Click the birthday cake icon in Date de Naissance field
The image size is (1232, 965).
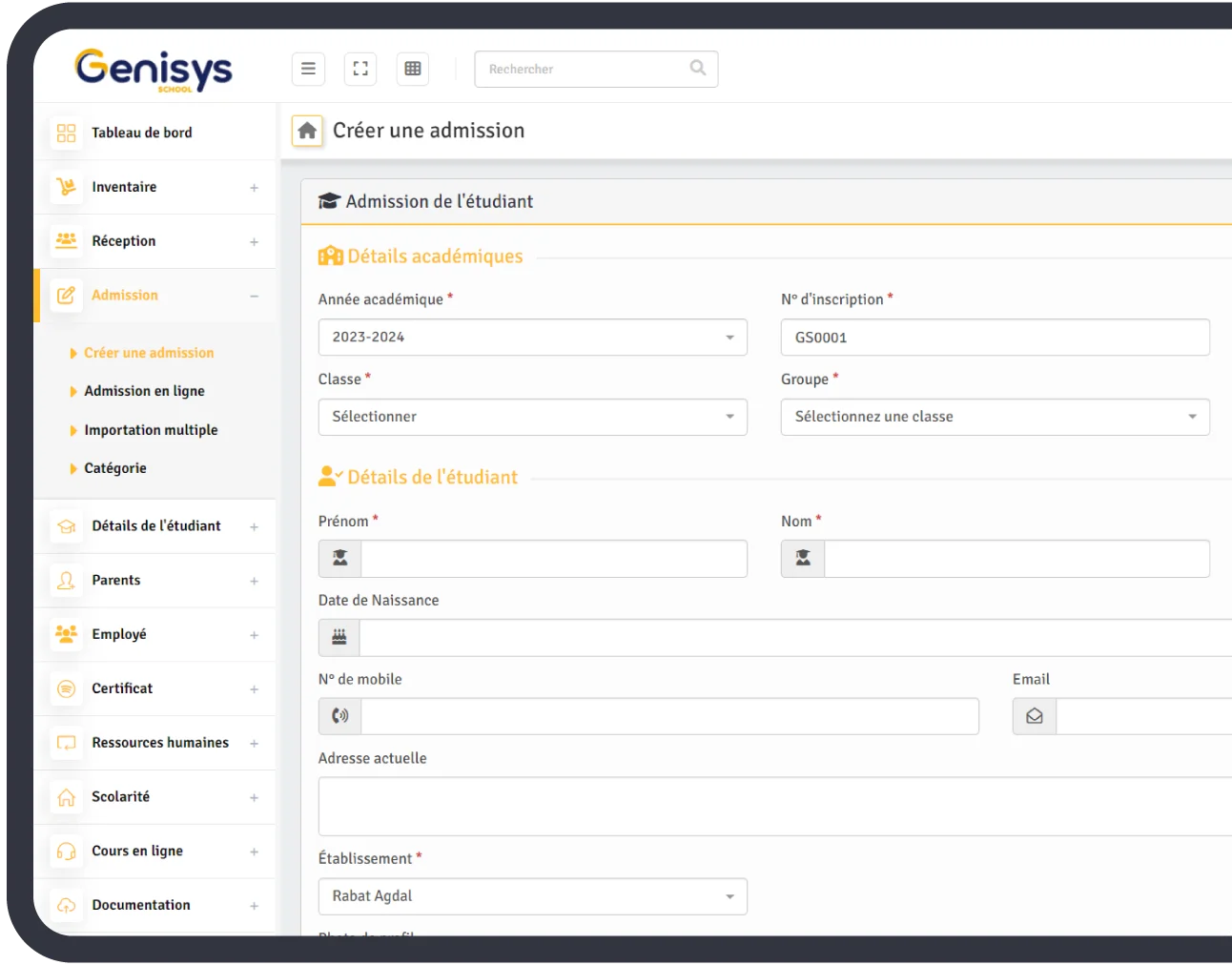click(x=339, y=635)
